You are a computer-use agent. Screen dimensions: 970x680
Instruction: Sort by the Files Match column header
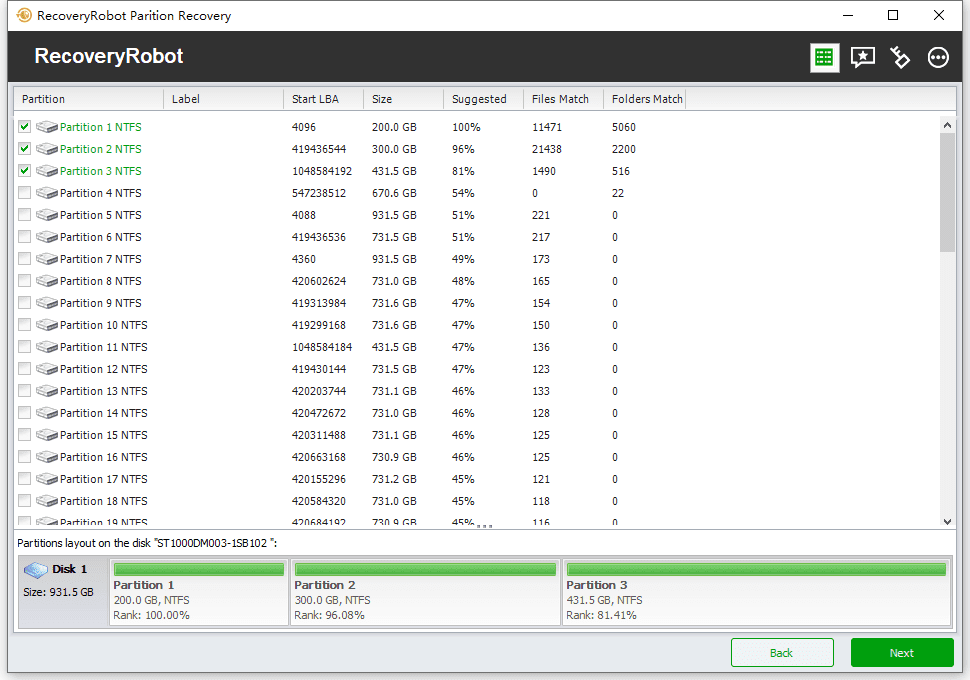click(x=564, y=99)
